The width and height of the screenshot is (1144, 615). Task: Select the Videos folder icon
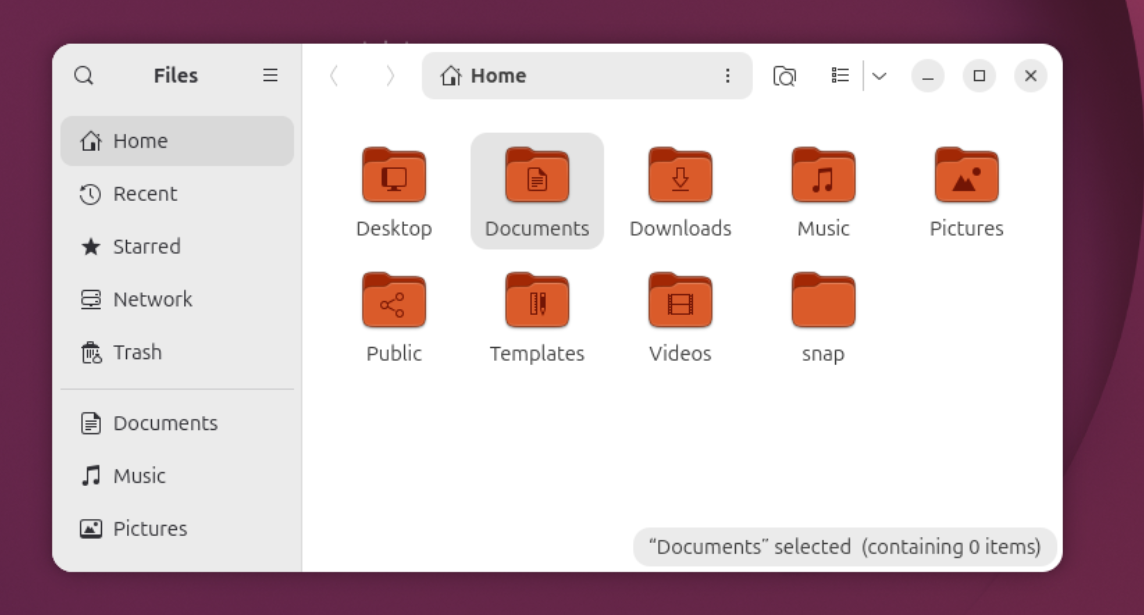[x=680, y=300]
